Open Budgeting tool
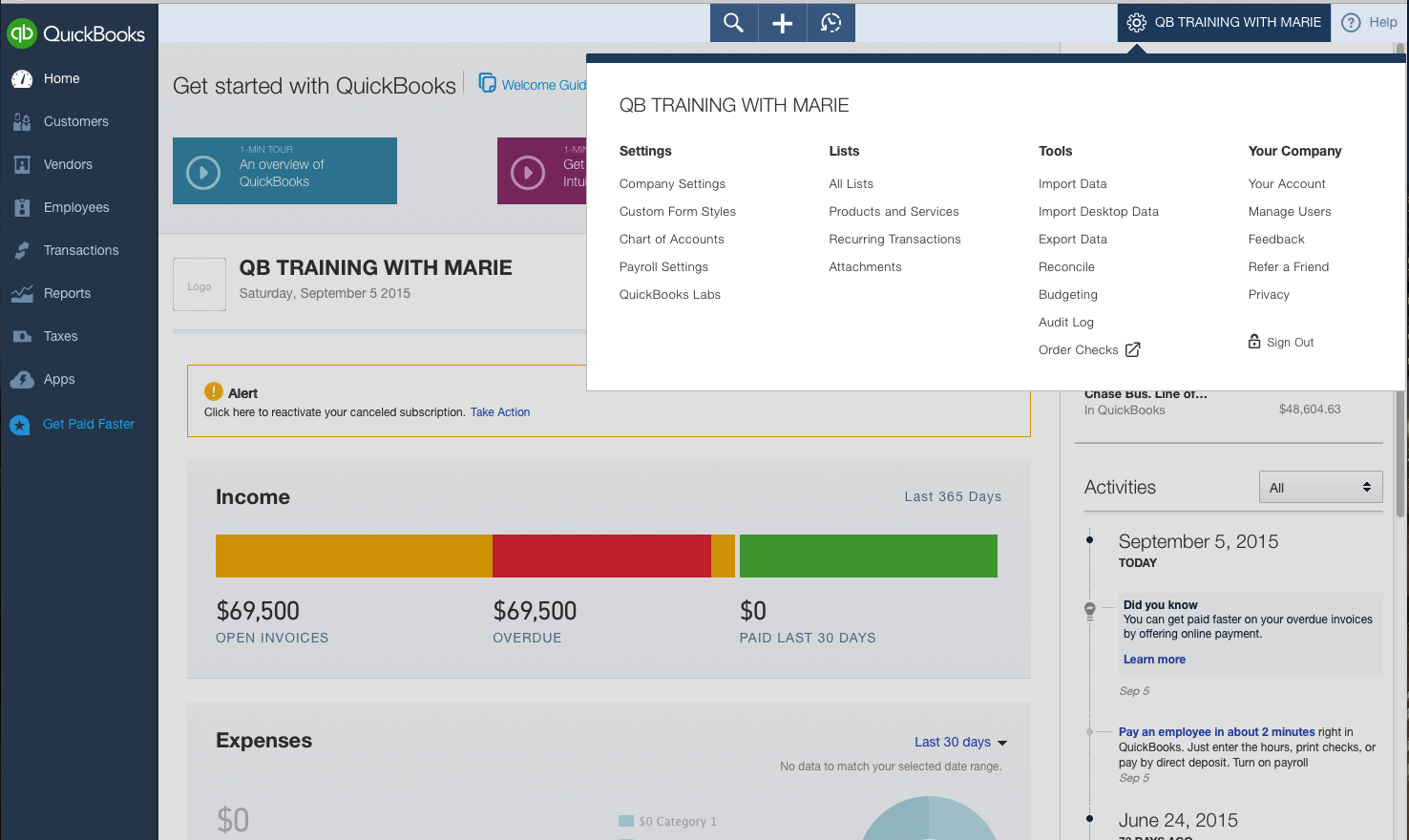Screen dimensions: 1409x840 [1068, 295]
